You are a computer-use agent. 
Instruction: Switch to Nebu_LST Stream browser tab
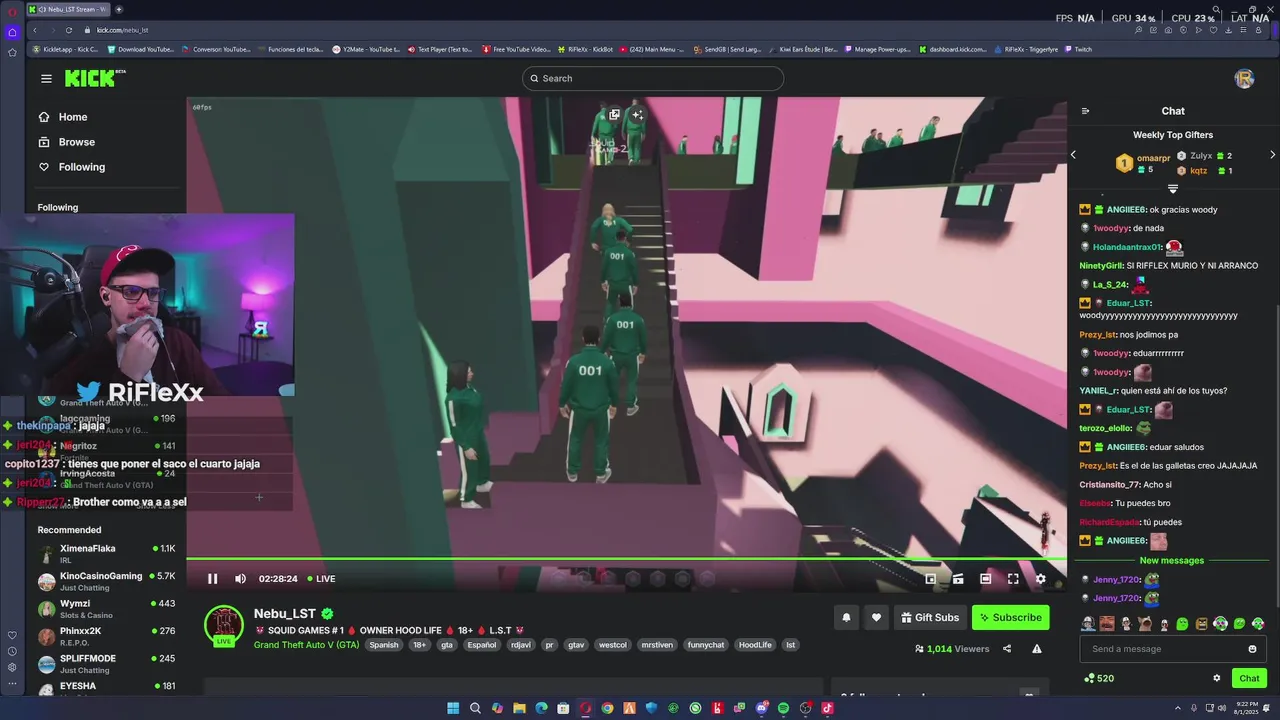pos(68,9)
